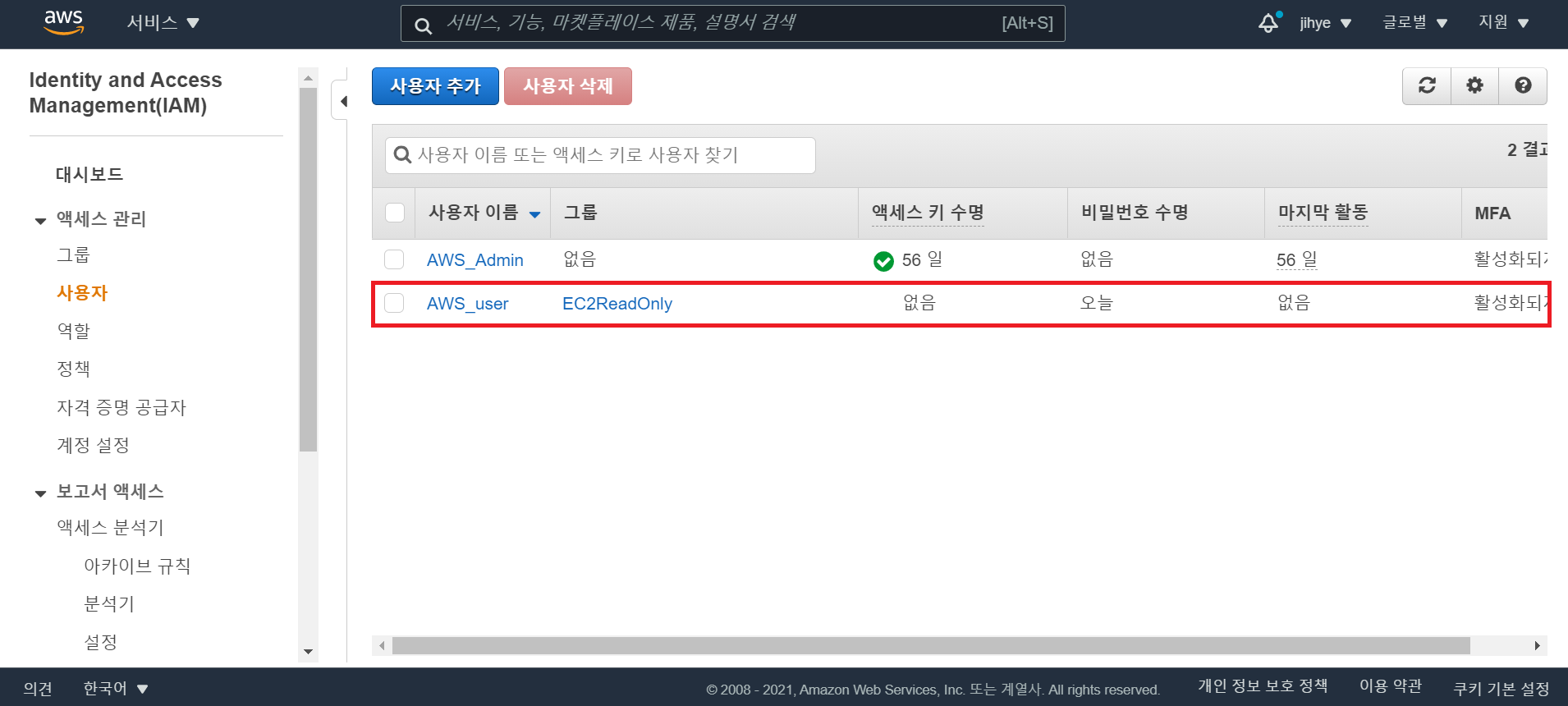Click the 마지막 활동 column header
Viewport: 1568px width, 706px height.
point(1363,213)
